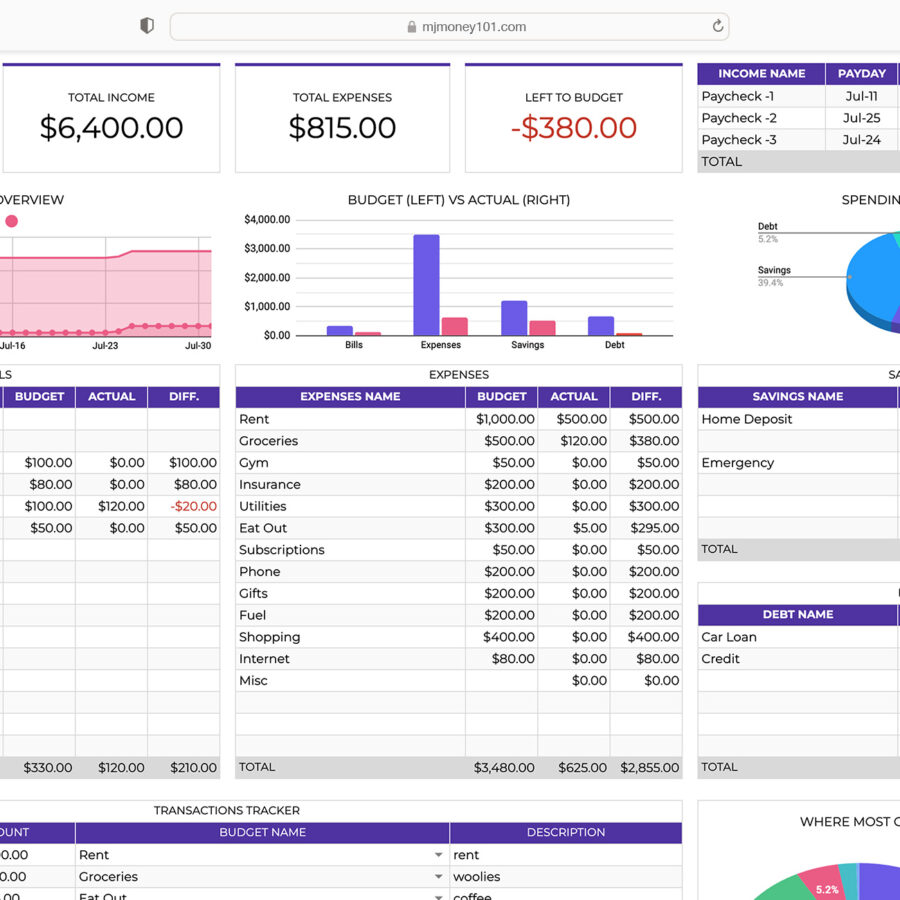Click the purple Expenses budget bar

tap(426, 285)
